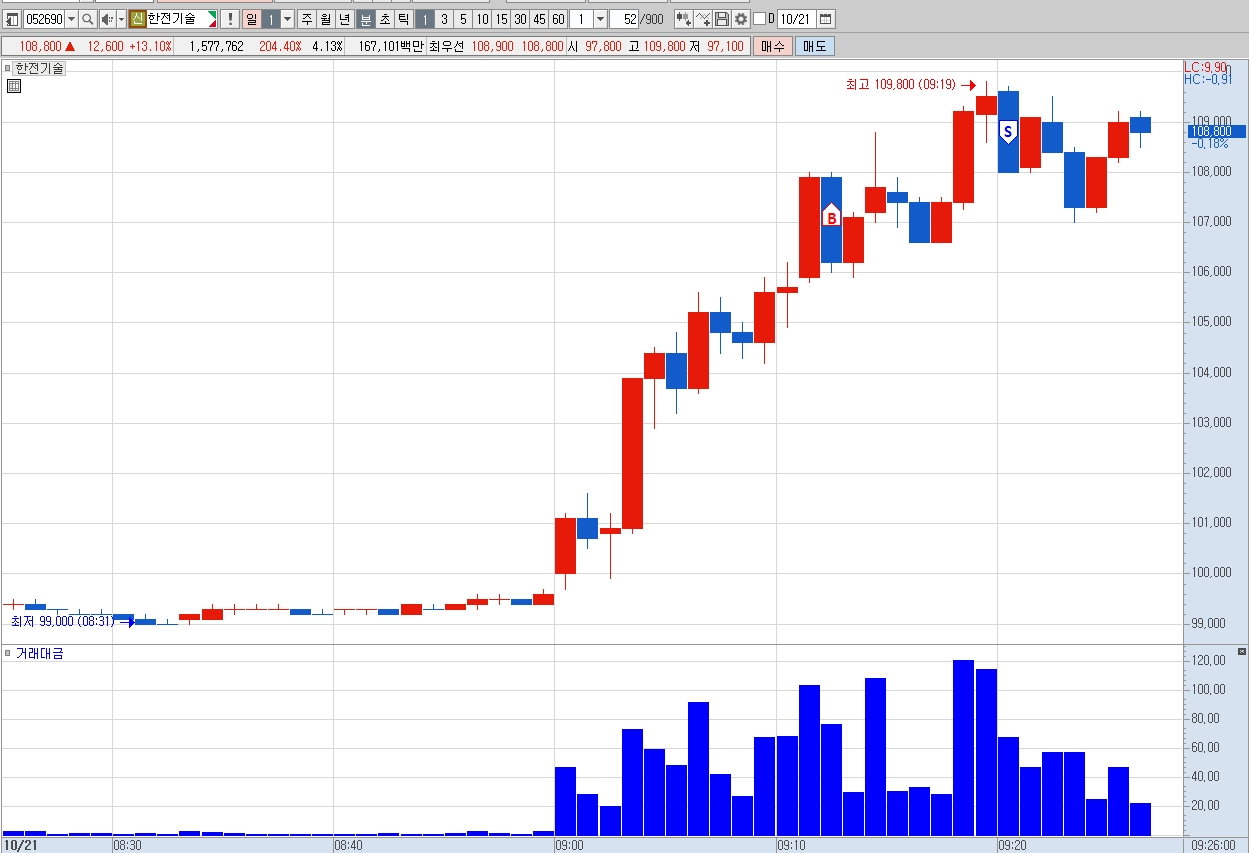Click the line indicator add icon
This screenshot has width=1249, height=853.
703,19
